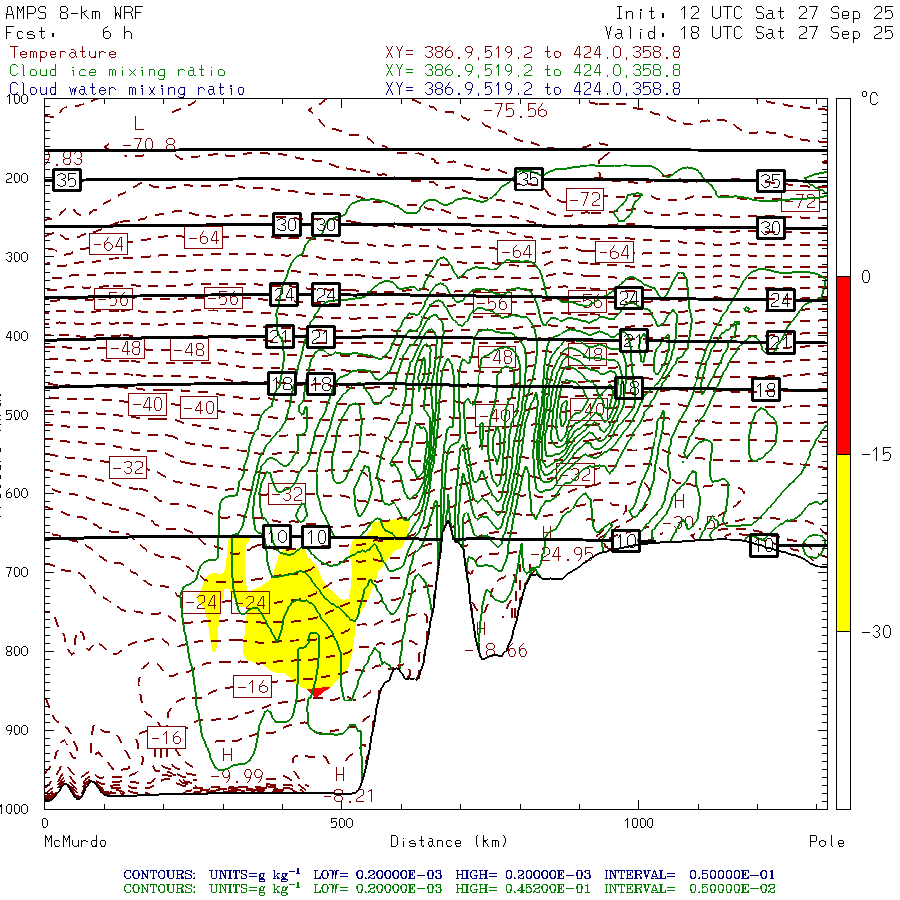Image resolution: width=900 pixels, height=900 pixels.
Task: Click the small red shaded patch in the cross-section
Action: (320, 692)
